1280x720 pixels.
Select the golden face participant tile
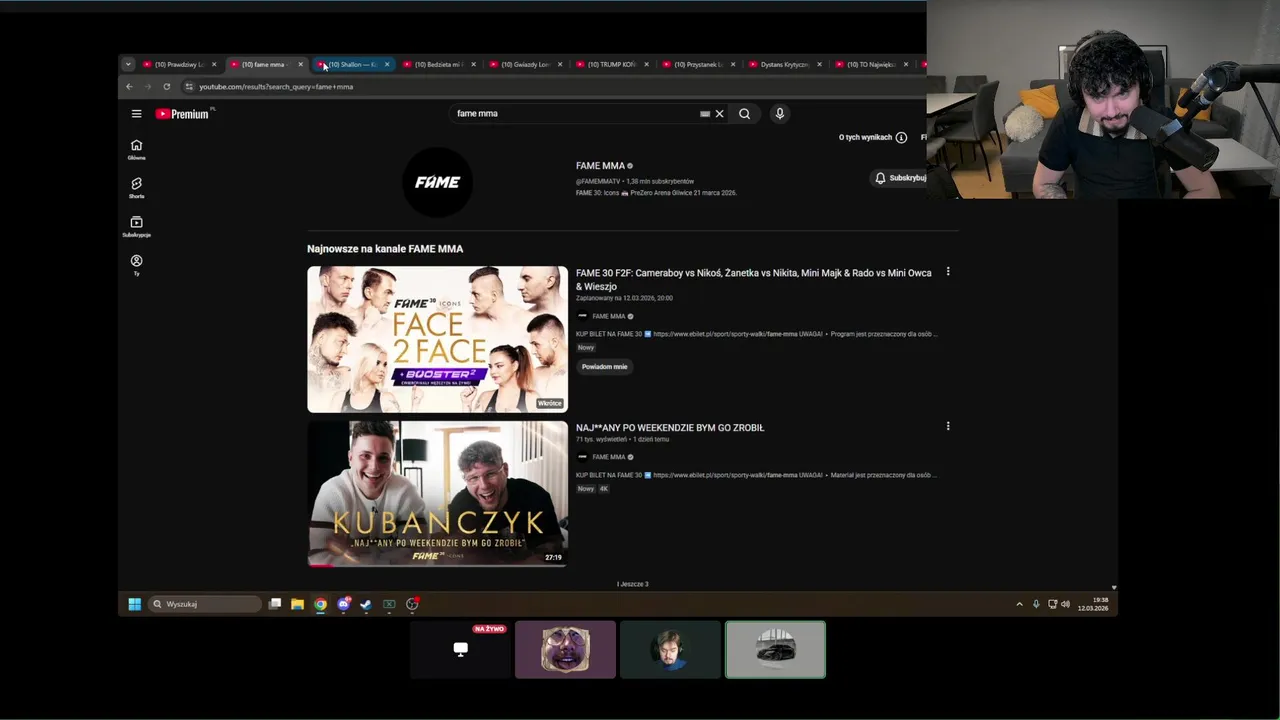[x=565, y=649]
